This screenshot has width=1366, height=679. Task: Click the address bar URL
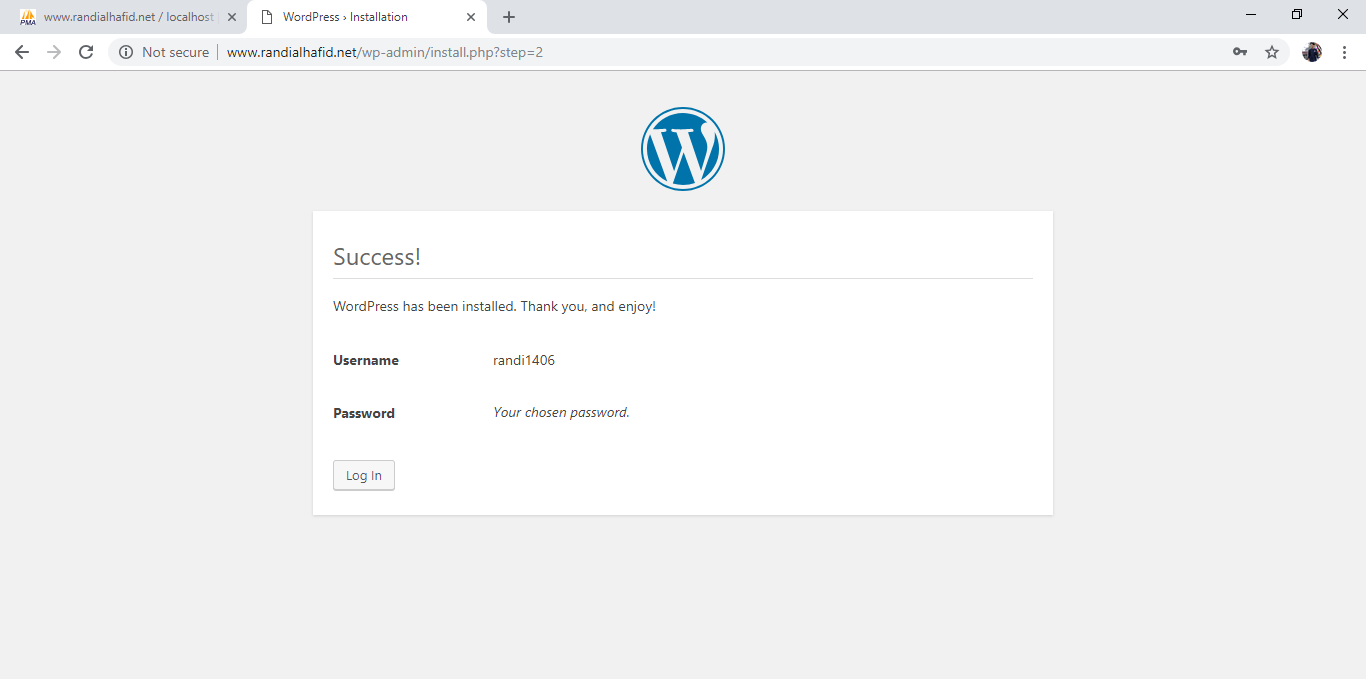385,52
